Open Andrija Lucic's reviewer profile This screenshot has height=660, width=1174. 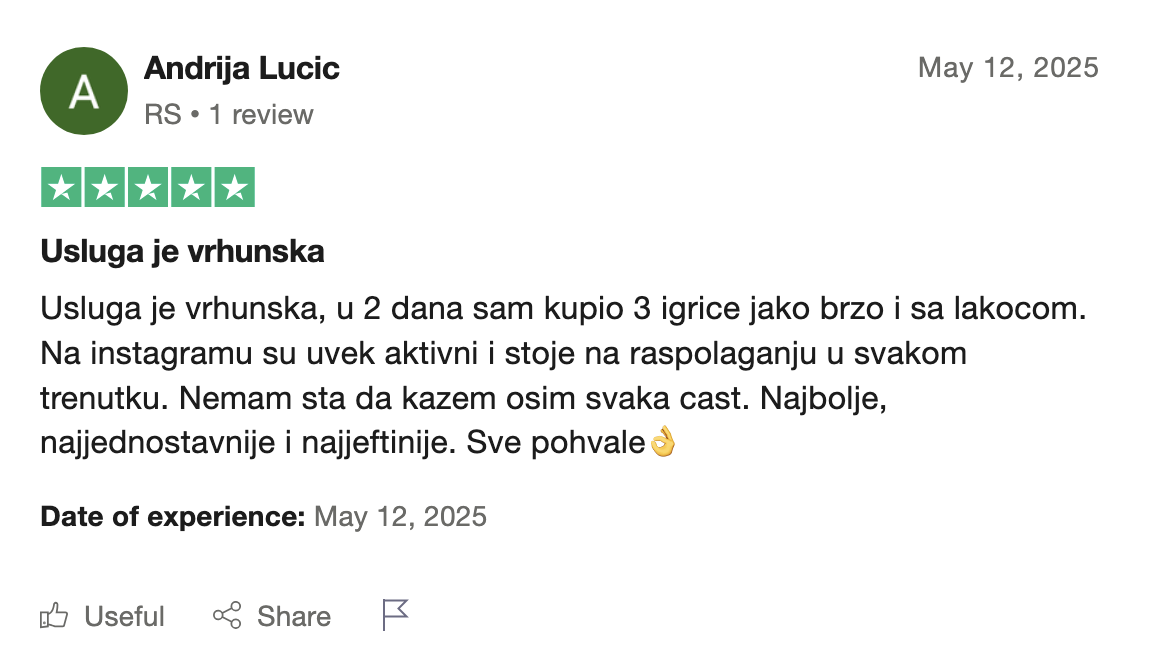(x=242, y=69)
